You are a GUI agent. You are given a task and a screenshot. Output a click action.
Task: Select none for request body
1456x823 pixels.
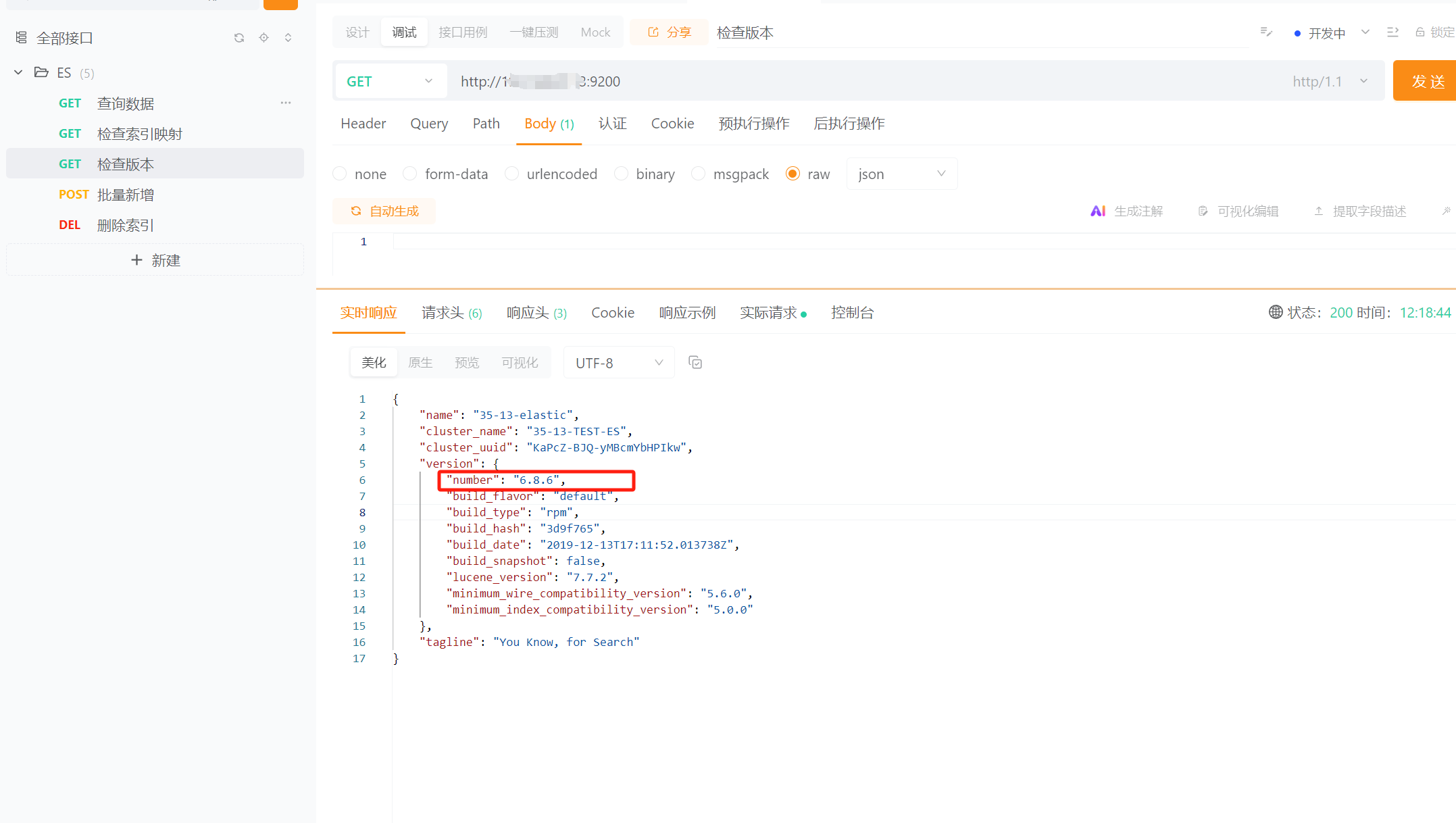point(340,174)
